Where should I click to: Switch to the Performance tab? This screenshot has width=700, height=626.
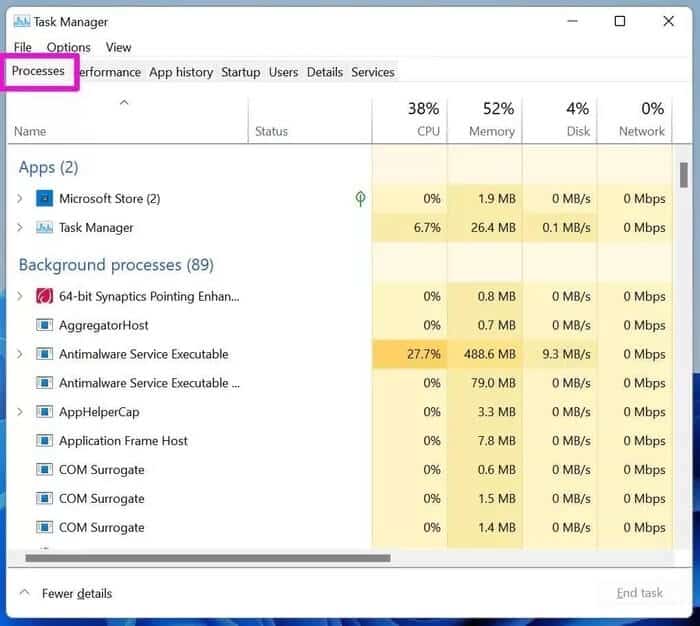point(110,72)
